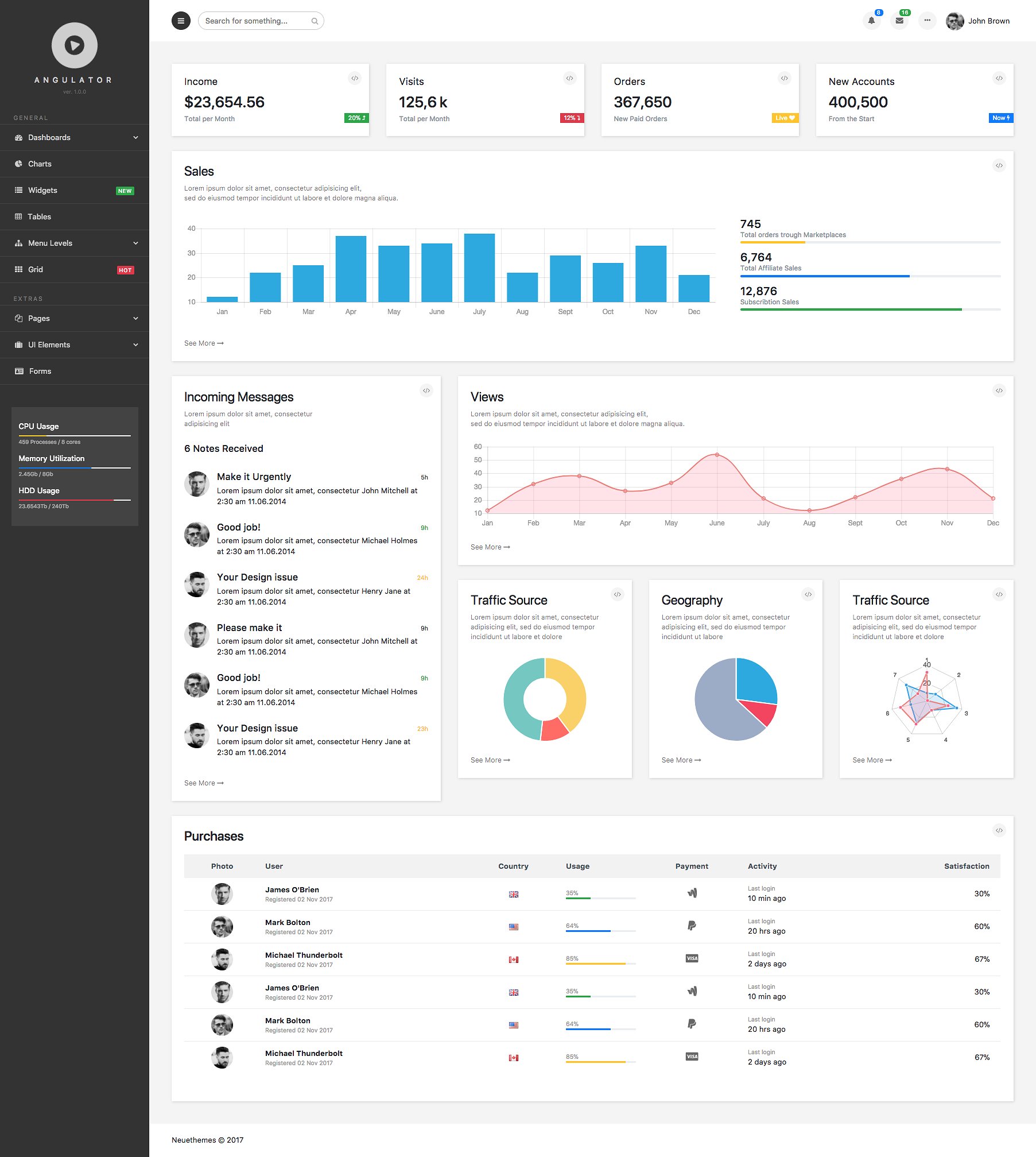Image resolution: width=1036 pixels, height=1157 pixels.
Task: Click the Neuethemes © 2017 footer text
Action: click(207, 1140)
